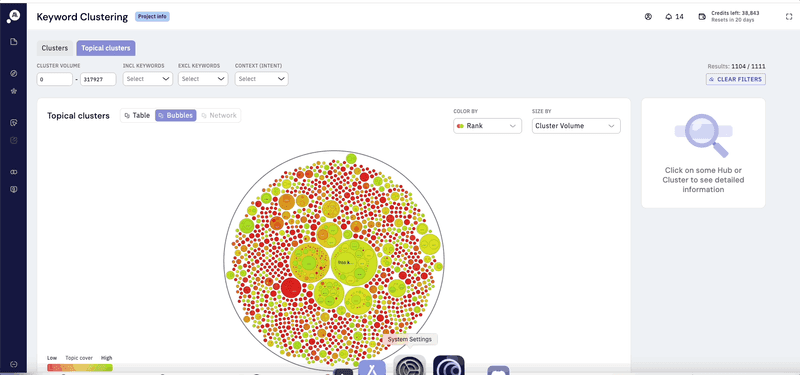Open System Settings in the dock
Viewport: 800px width, 375px height.
tap(409, 365)
